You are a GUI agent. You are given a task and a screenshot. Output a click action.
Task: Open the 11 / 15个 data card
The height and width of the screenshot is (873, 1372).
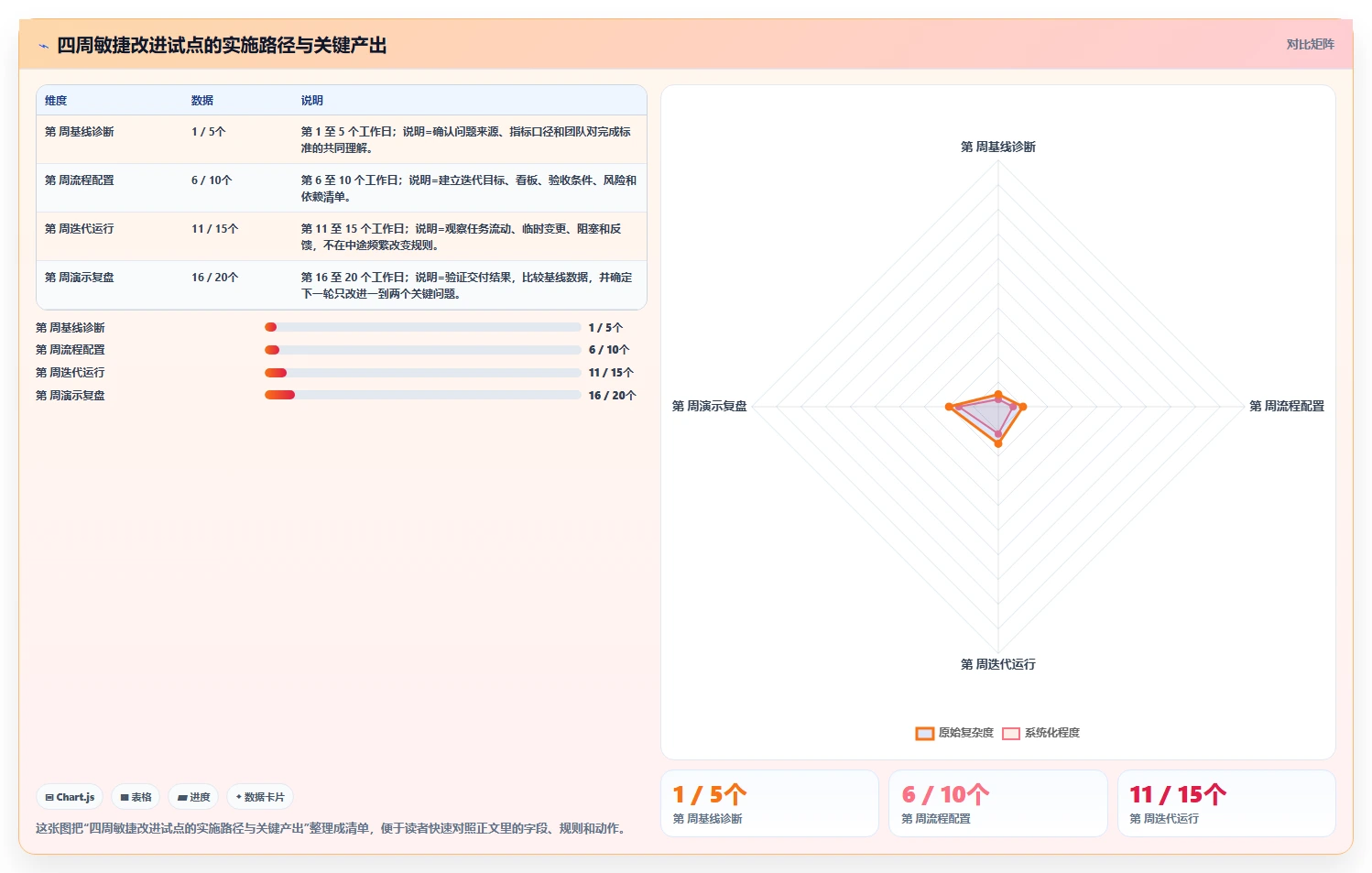(1226, 803)
